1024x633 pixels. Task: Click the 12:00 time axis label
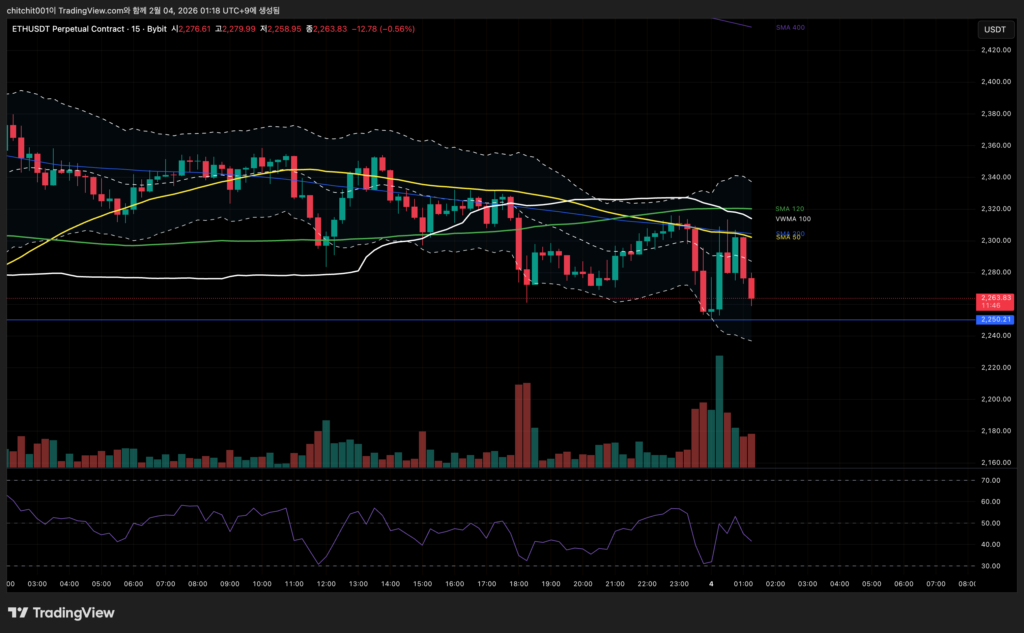(325, 583)
